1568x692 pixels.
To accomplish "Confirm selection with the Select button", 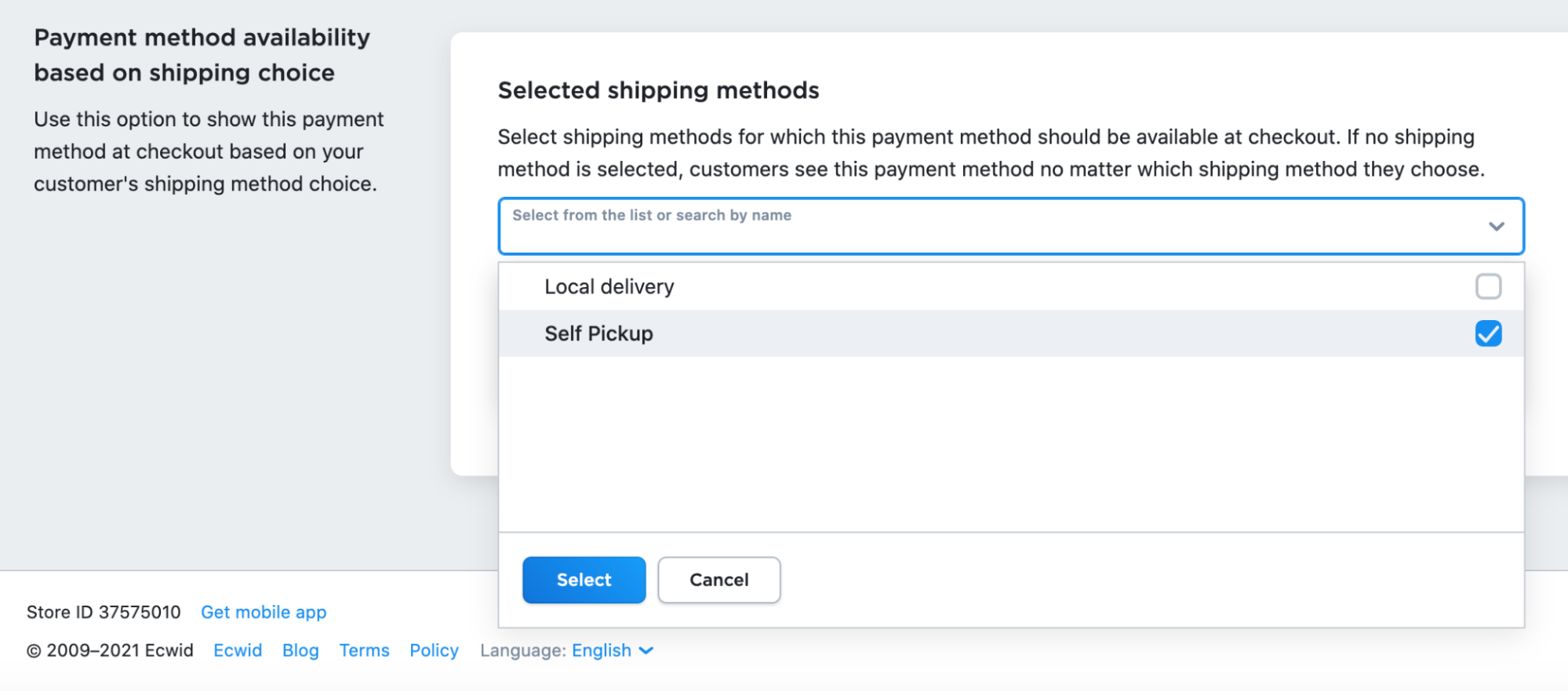I will pos(584,580).
